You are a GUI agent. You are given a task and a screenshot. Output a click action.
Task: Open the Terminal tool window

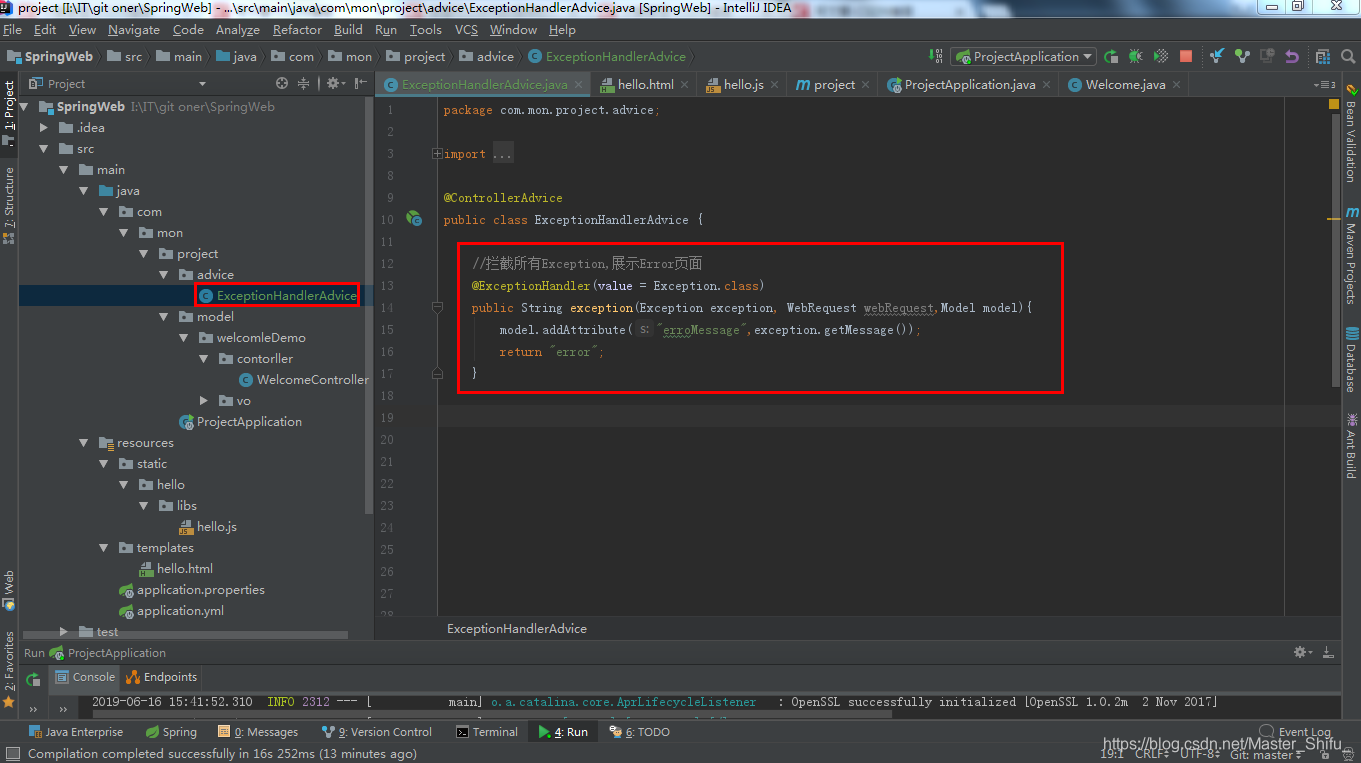tap(487, 732)
